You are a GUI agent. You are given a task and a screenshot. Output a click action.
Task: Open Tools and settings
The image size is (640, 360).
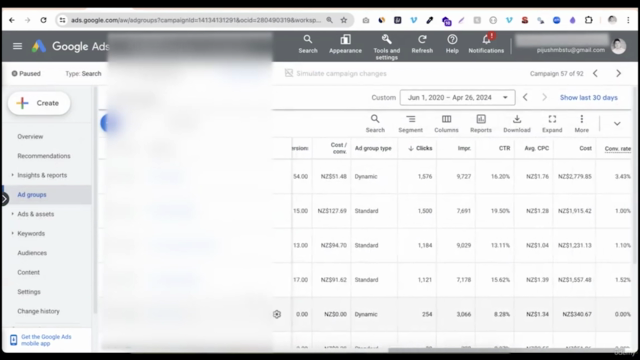[x=387, y=47]
